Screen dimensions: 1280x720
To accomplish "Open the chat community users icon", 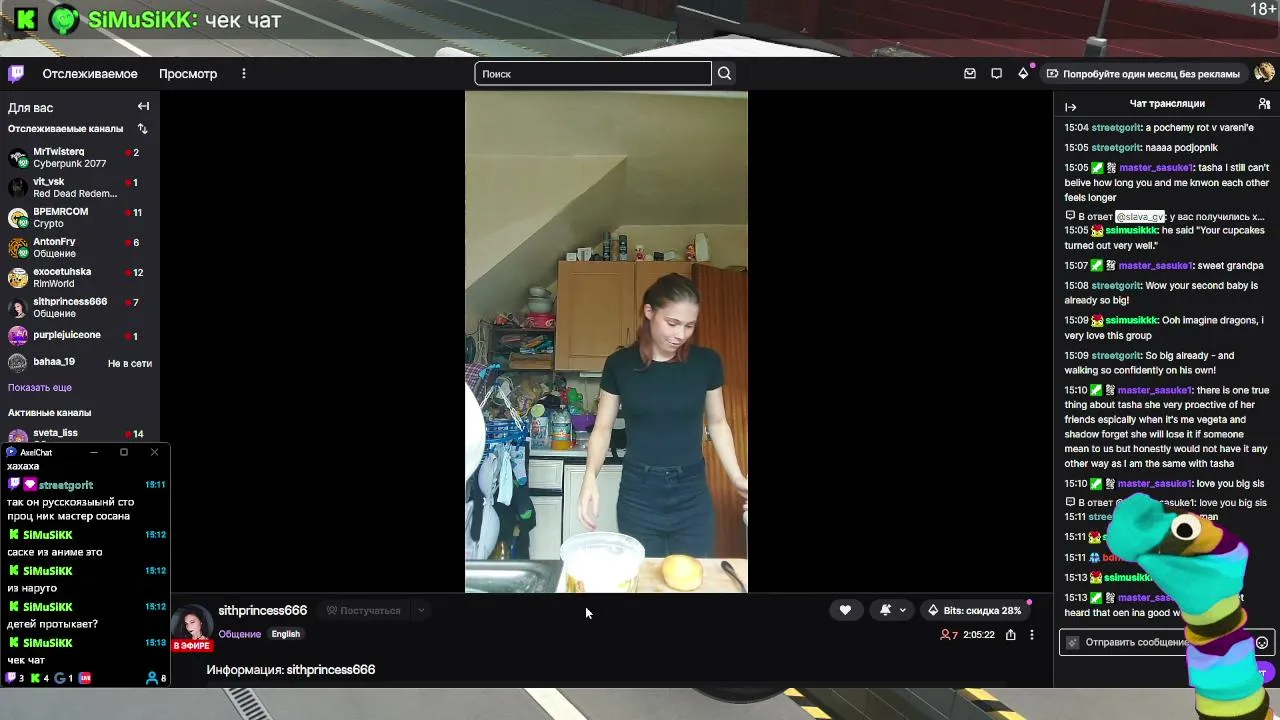I will point(1264,104).
